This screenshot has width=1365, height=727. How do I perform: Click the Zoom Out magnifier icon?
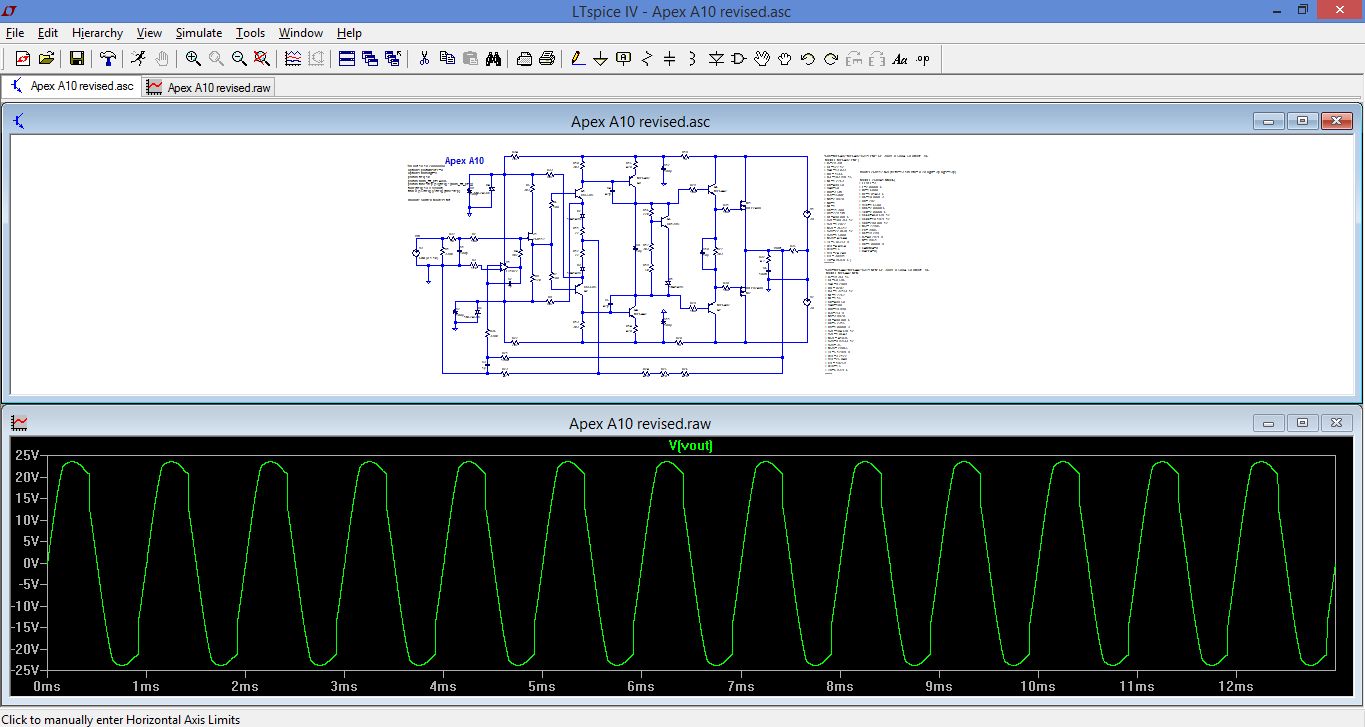239,59
